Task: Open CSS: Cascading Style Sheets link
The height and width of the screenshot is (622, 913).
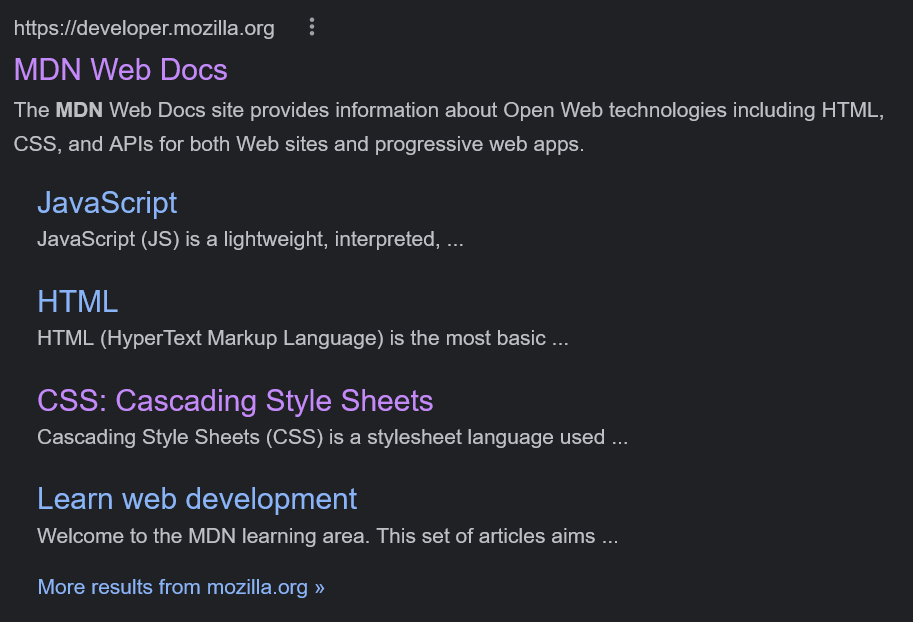Action: click(x=235, y=400)
